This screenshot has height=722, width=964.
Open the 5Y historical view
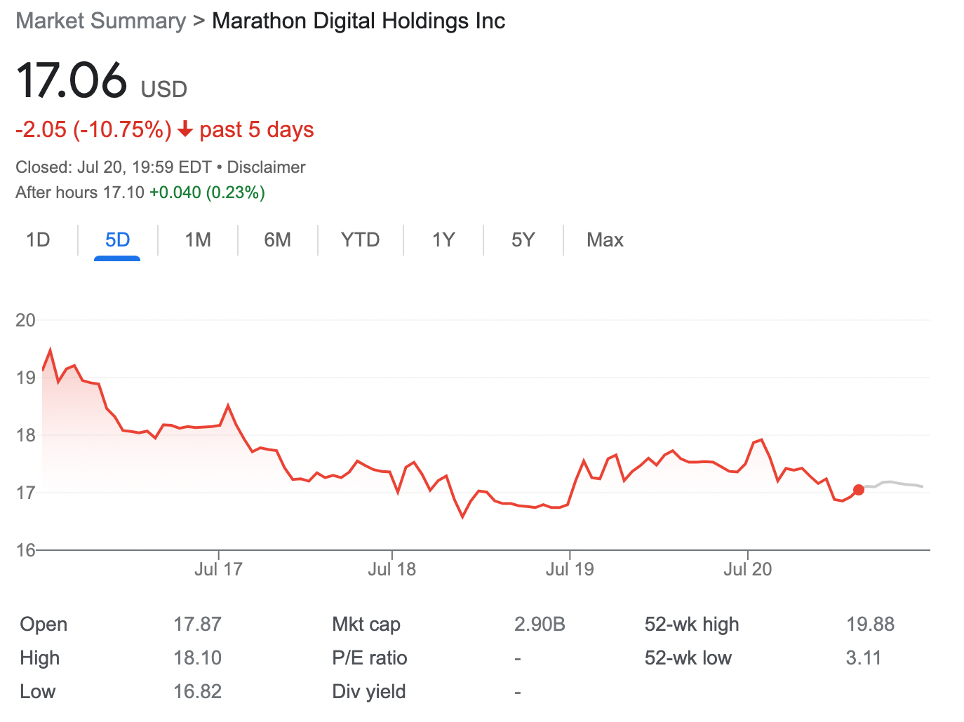tap(522, 240)
